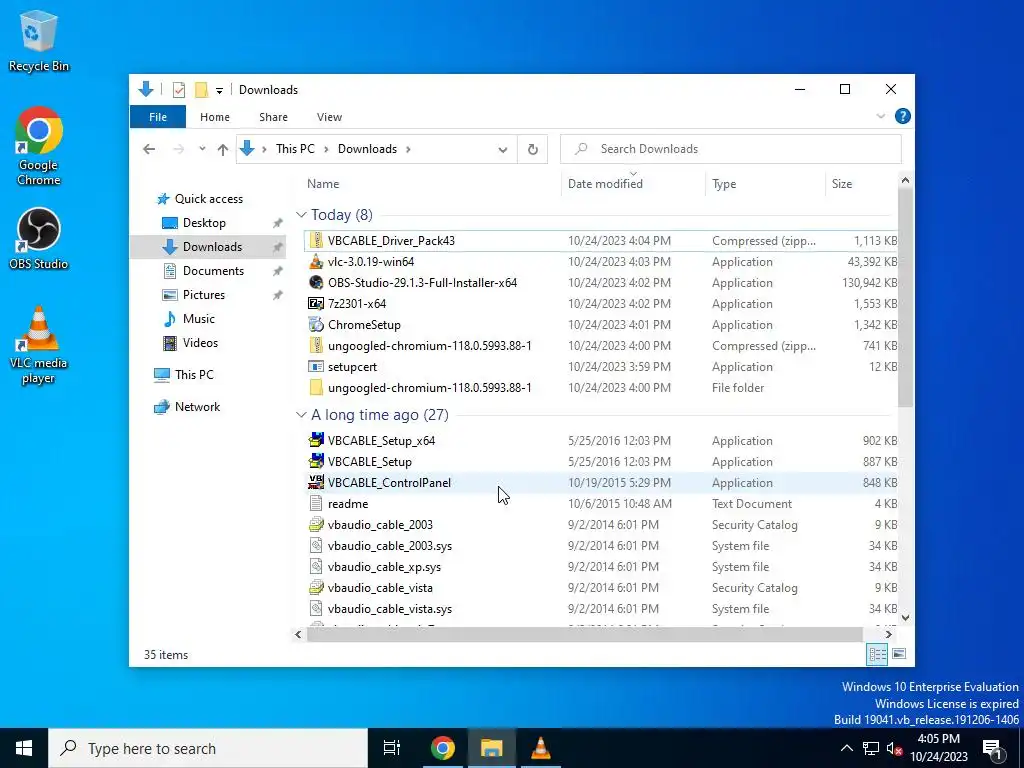The width and height of the screenshot is (1024, 768).
Task: Select the vbaudio_cable_2003.sys system file
Action: point(601,546)
